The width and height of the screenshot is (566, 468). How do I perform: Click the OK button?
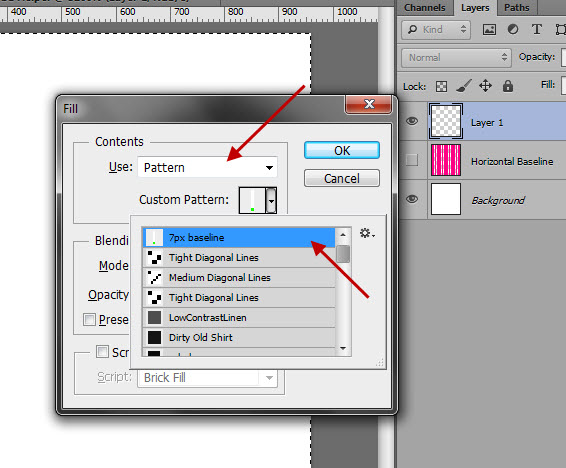(x=342, y=150)
